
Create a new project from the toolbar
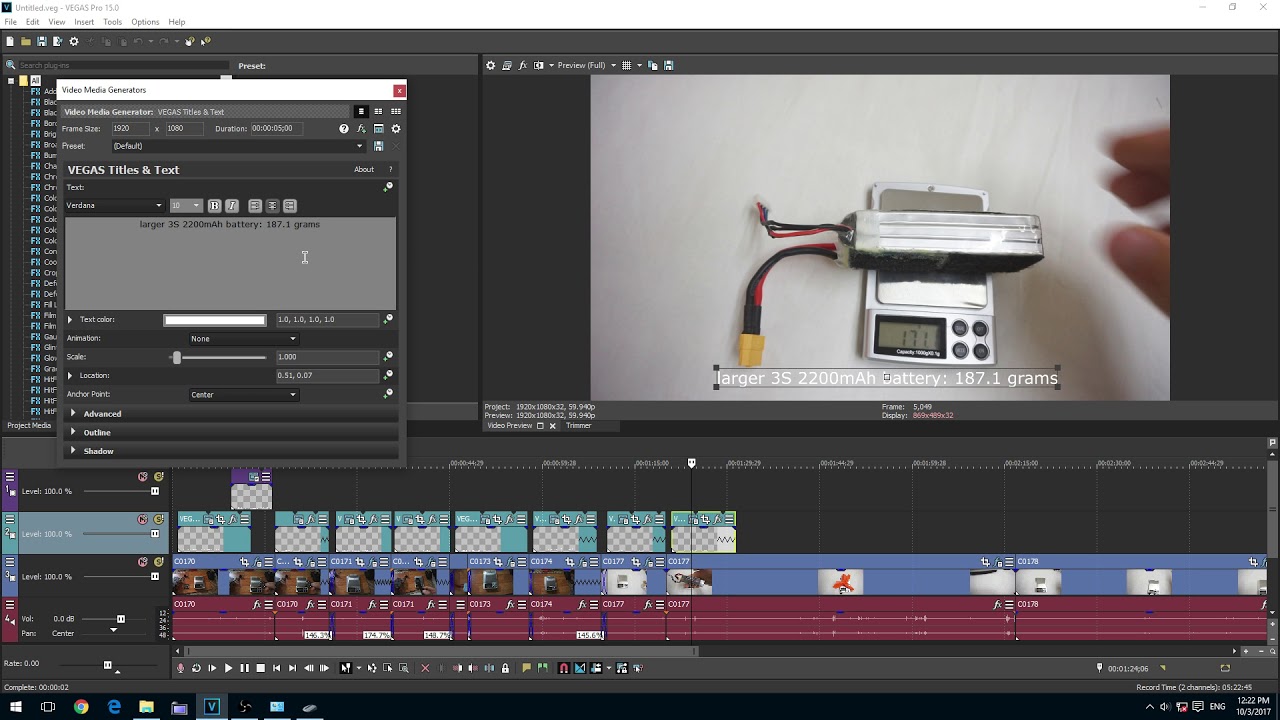click(10, 41)
